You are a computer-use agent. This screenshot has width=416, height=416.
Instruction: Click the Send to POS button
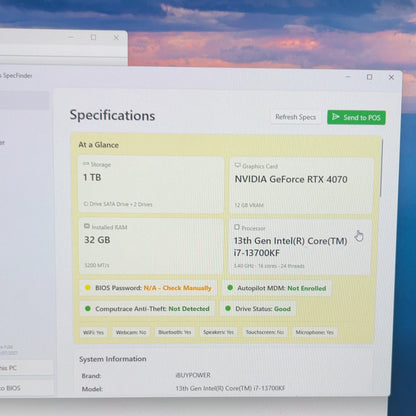[356, 117]
